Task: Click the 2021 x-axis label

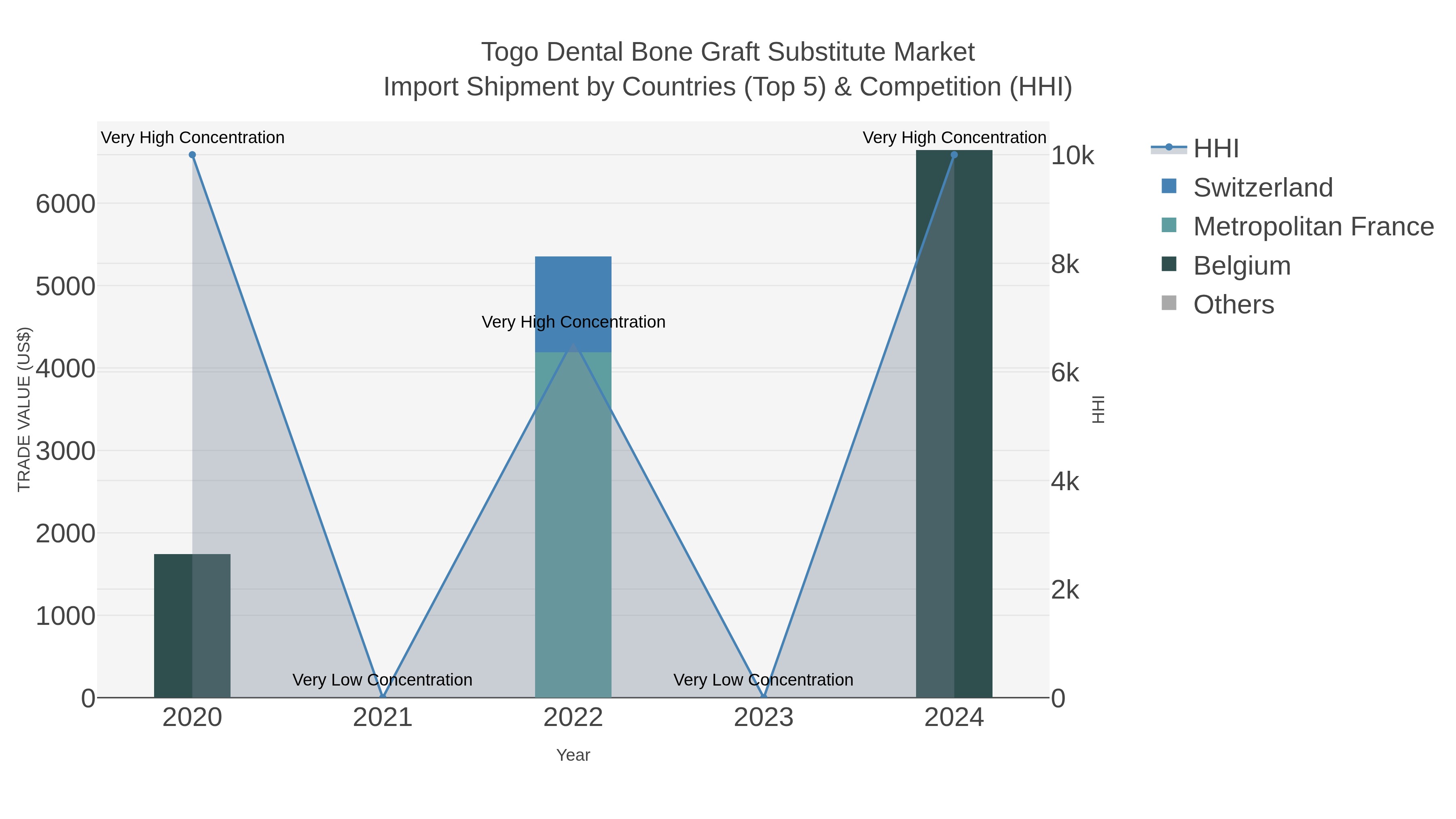Action: (383, 718)
